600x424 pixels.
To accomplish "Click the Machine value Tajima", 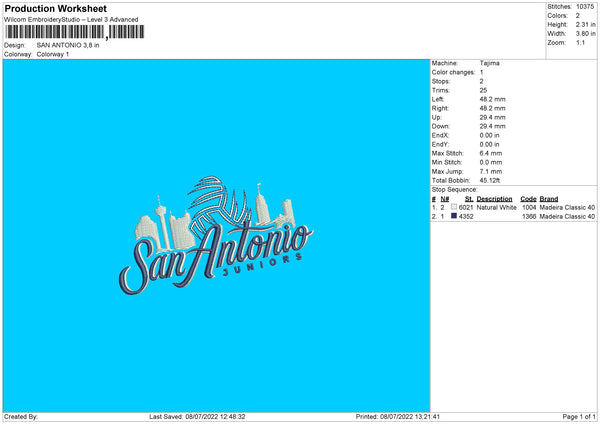I will click(491, 63).
